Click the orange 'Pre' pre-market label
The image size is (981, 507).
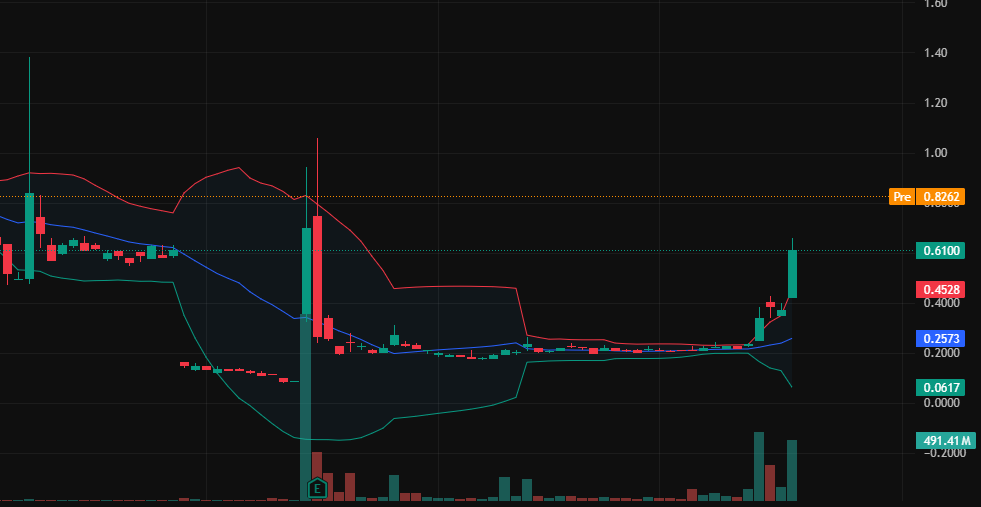902,197
